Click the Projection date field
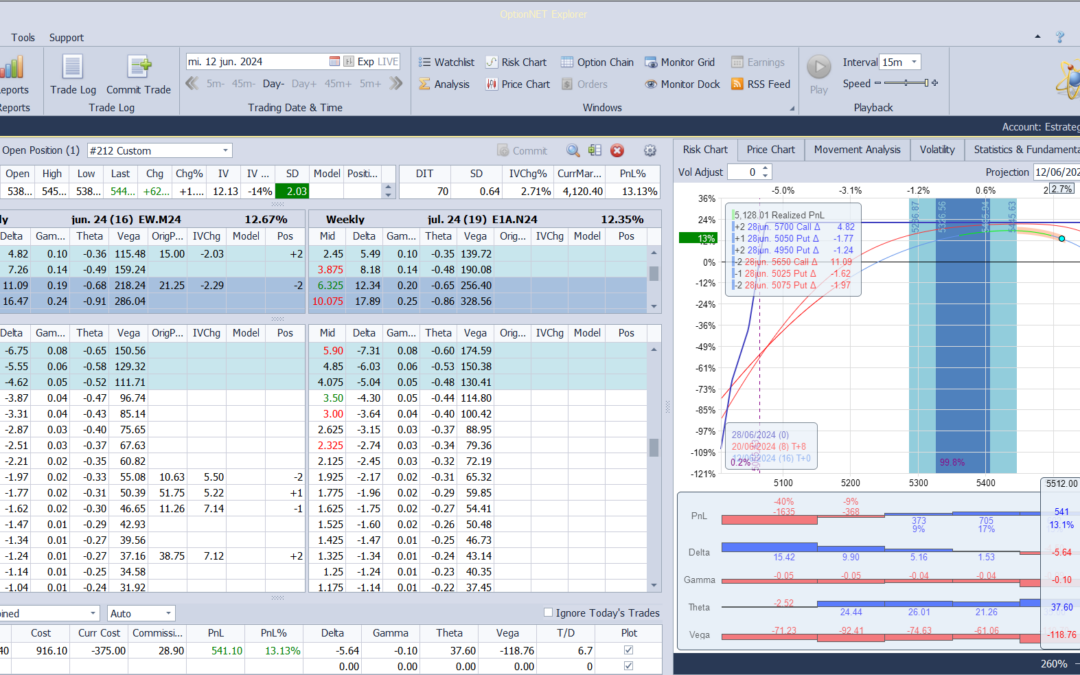The height and width of the screenshot is (675, 1080). (x=1057, y=172)
